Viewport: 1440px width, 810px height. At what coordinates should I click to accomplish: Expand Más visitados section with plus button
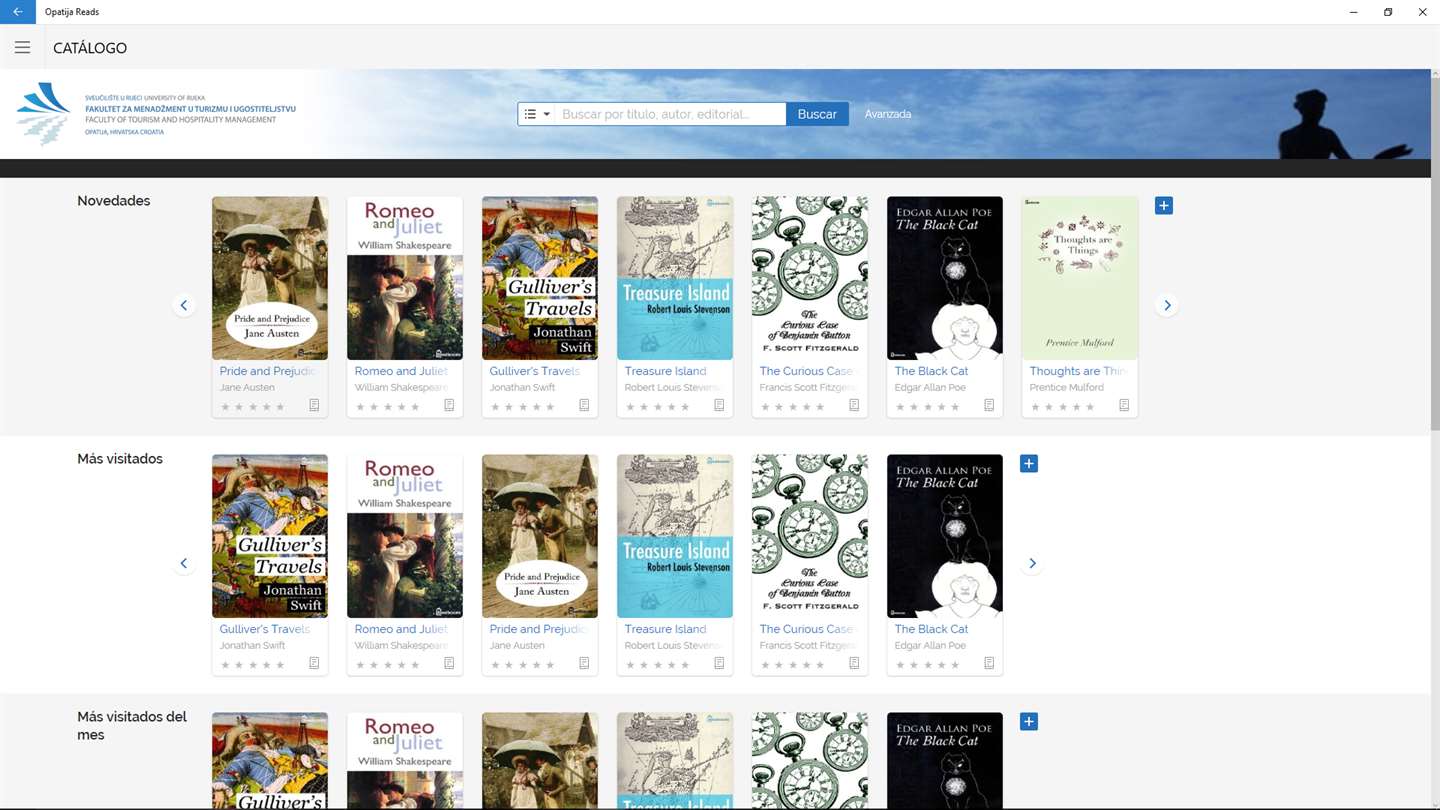(1029, 463)
